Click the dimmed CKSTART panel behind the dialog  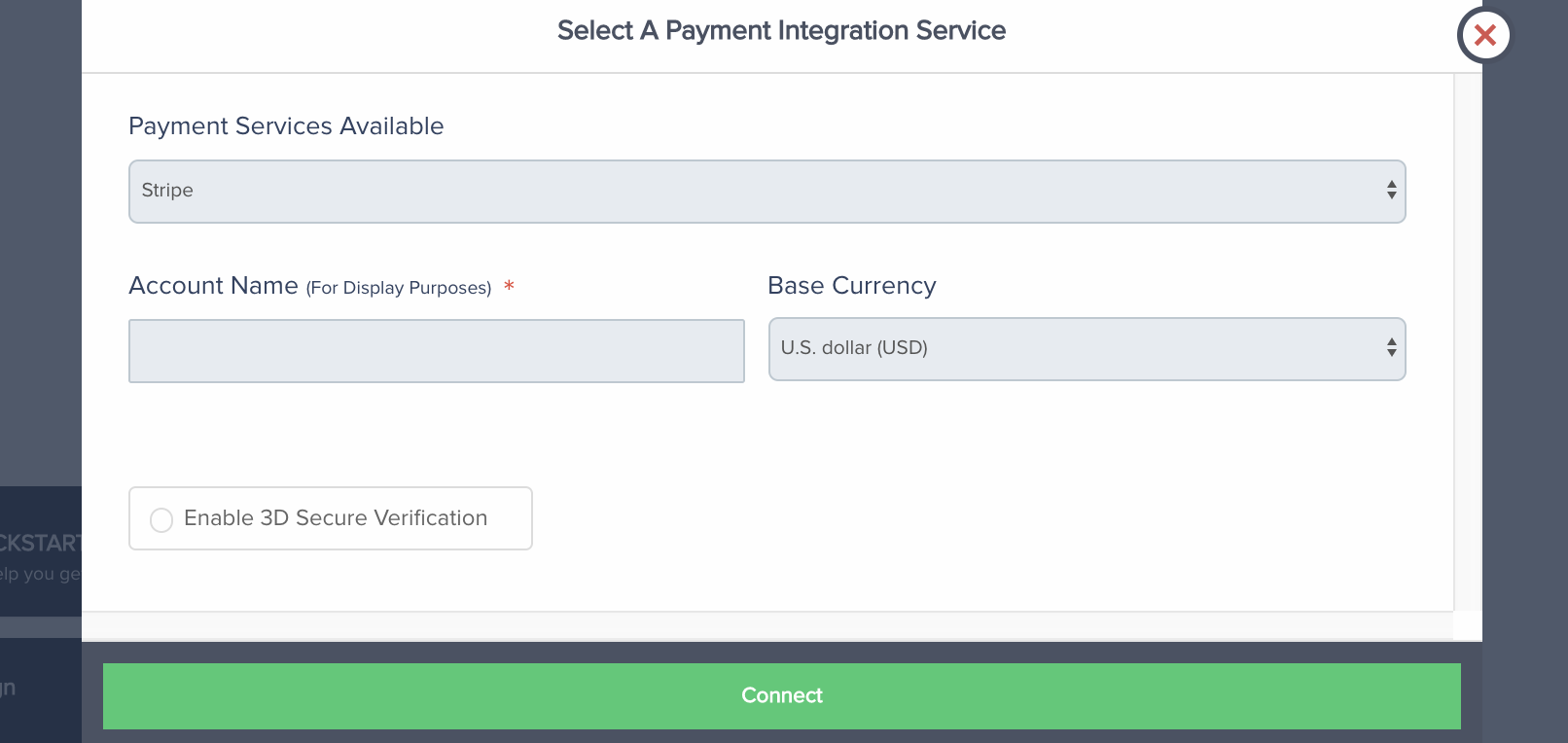[41, 551]
